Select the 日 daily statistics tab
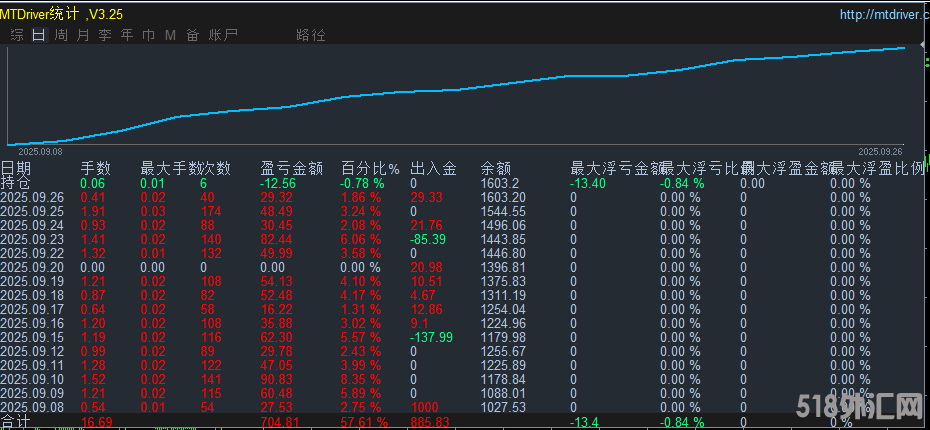This screenshot has width=930, height=430. coord(39,35)
